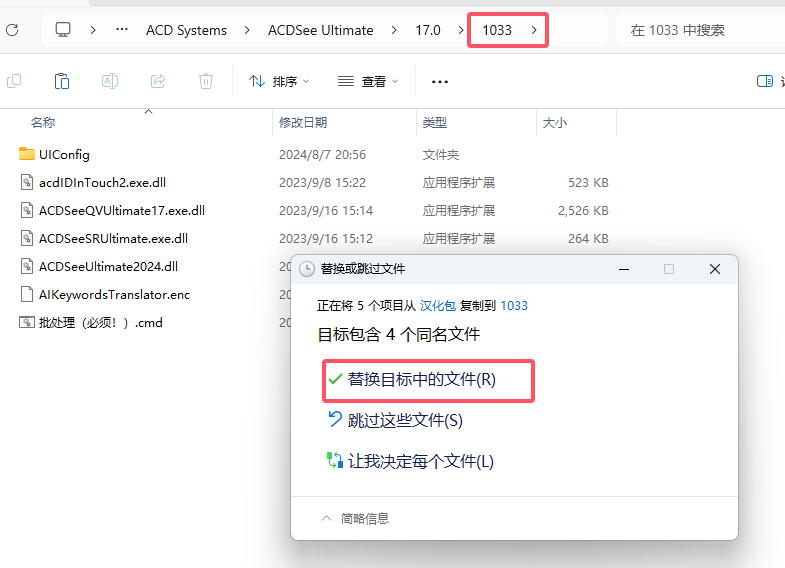The image size is (785, 568).
Task: Sort by 名称 column header
Action: tap(43, 123)
